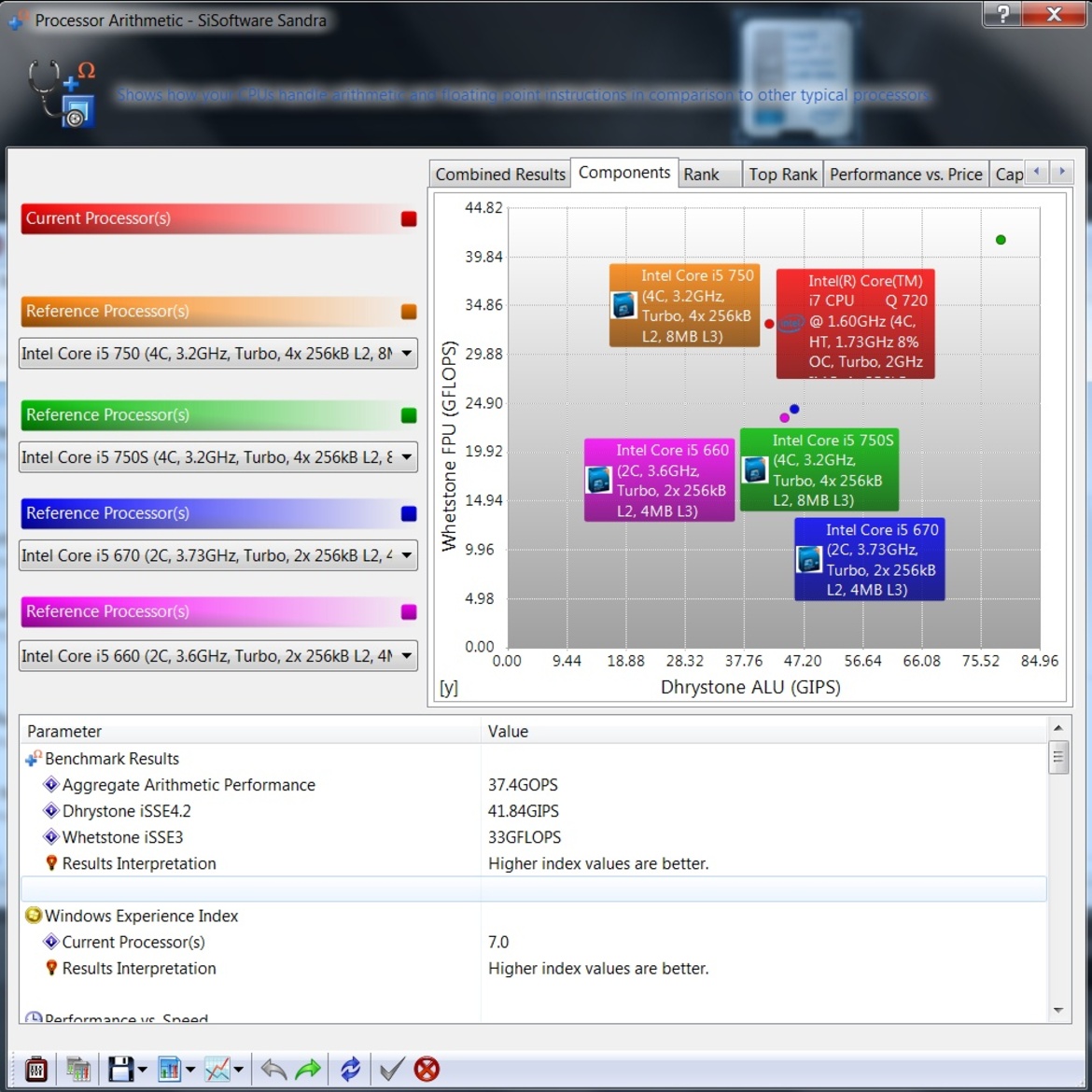Refresh results with the blue arrows icon
The image size is (1092, 1092).
(350, 1069)
